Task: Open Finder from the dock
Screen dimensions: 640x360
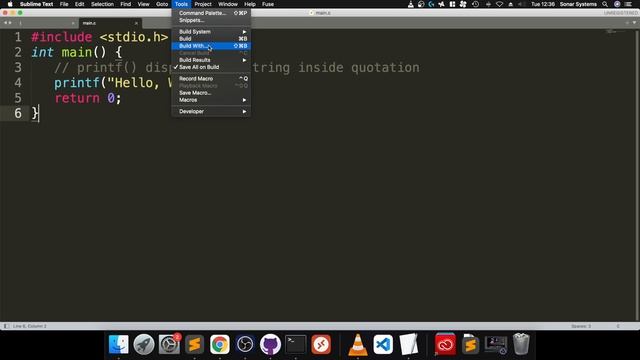Action: [119, 344]
